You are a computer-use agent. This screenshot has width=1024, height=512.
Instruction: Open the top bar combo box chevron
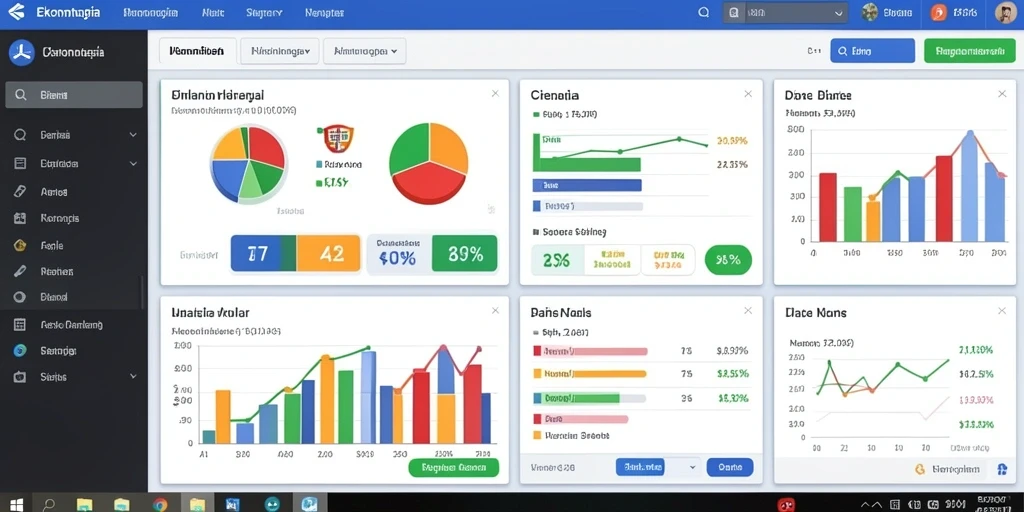(x=839, y=12)
